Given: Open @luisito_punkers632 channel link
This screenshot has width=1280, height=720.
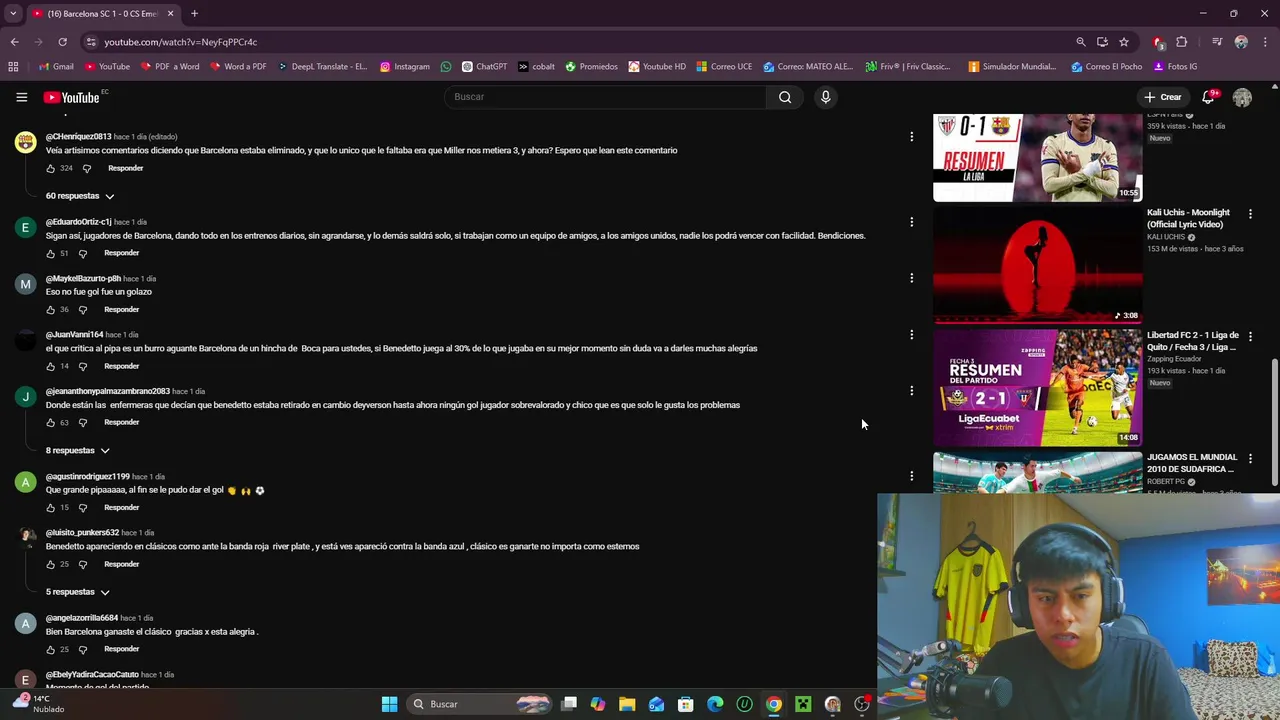Looking at the screenshot, I should click(x=82, y=533).
